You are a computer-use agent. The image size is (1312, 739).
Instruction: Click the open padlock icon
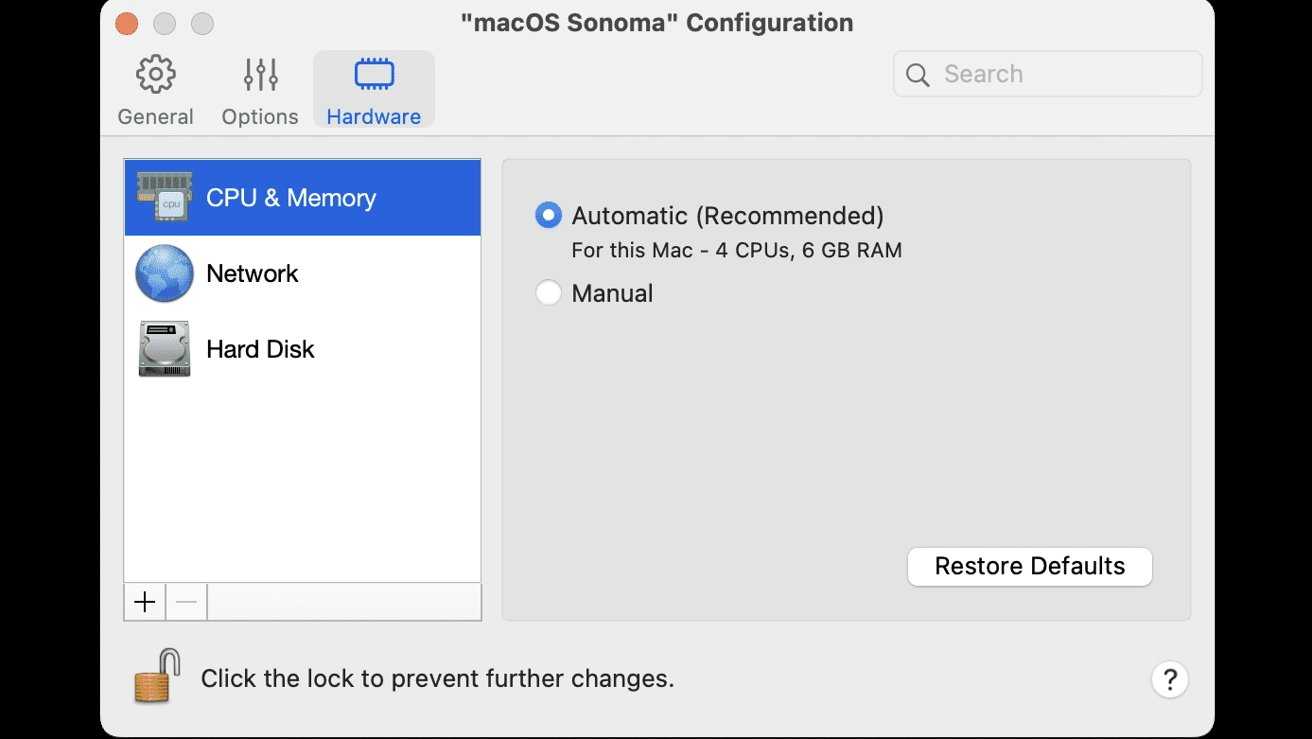(157, 675)
